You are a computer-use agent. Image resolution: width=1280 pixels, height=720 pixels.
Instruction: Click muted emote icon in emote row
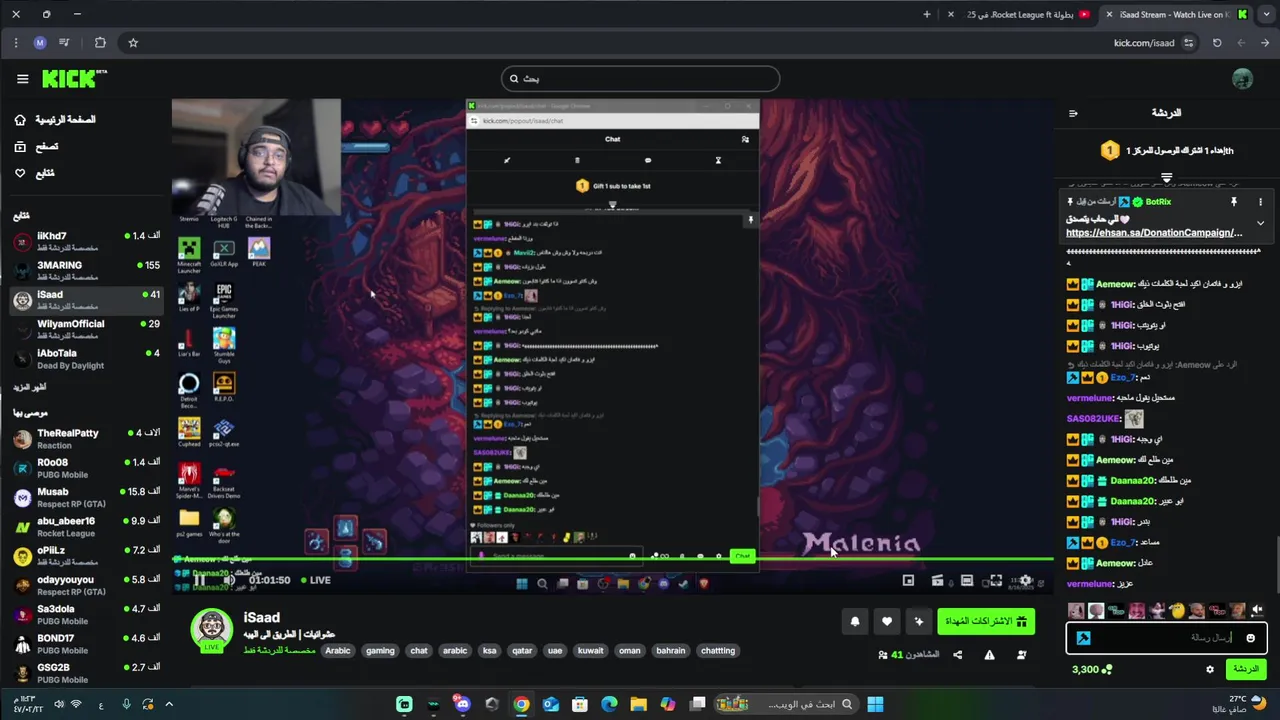point(1257,610)
